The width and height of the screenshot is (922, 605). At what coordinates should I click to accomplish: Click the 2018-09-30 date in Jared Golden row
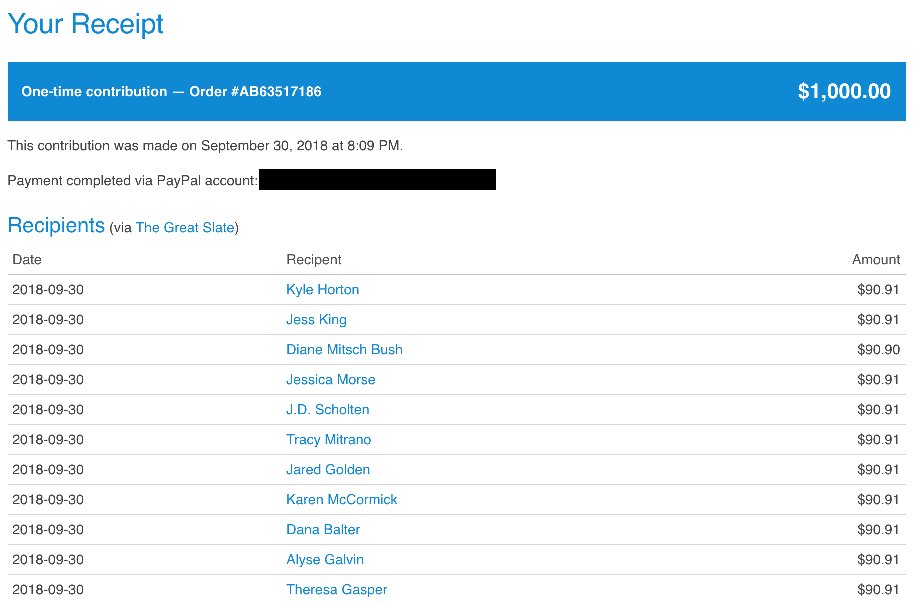point(48,469)
